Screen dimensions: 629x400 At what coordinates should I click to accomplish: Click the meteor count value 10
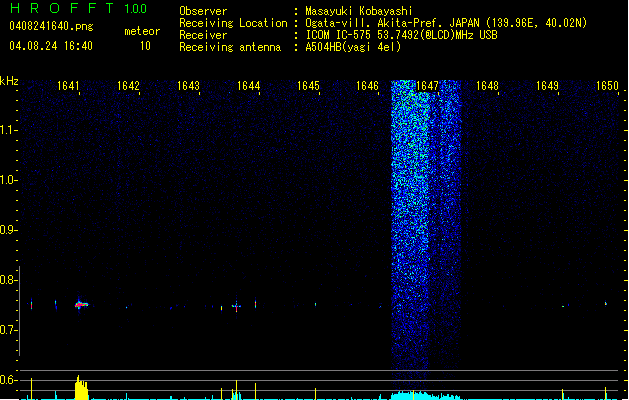[x=145, y=46]
